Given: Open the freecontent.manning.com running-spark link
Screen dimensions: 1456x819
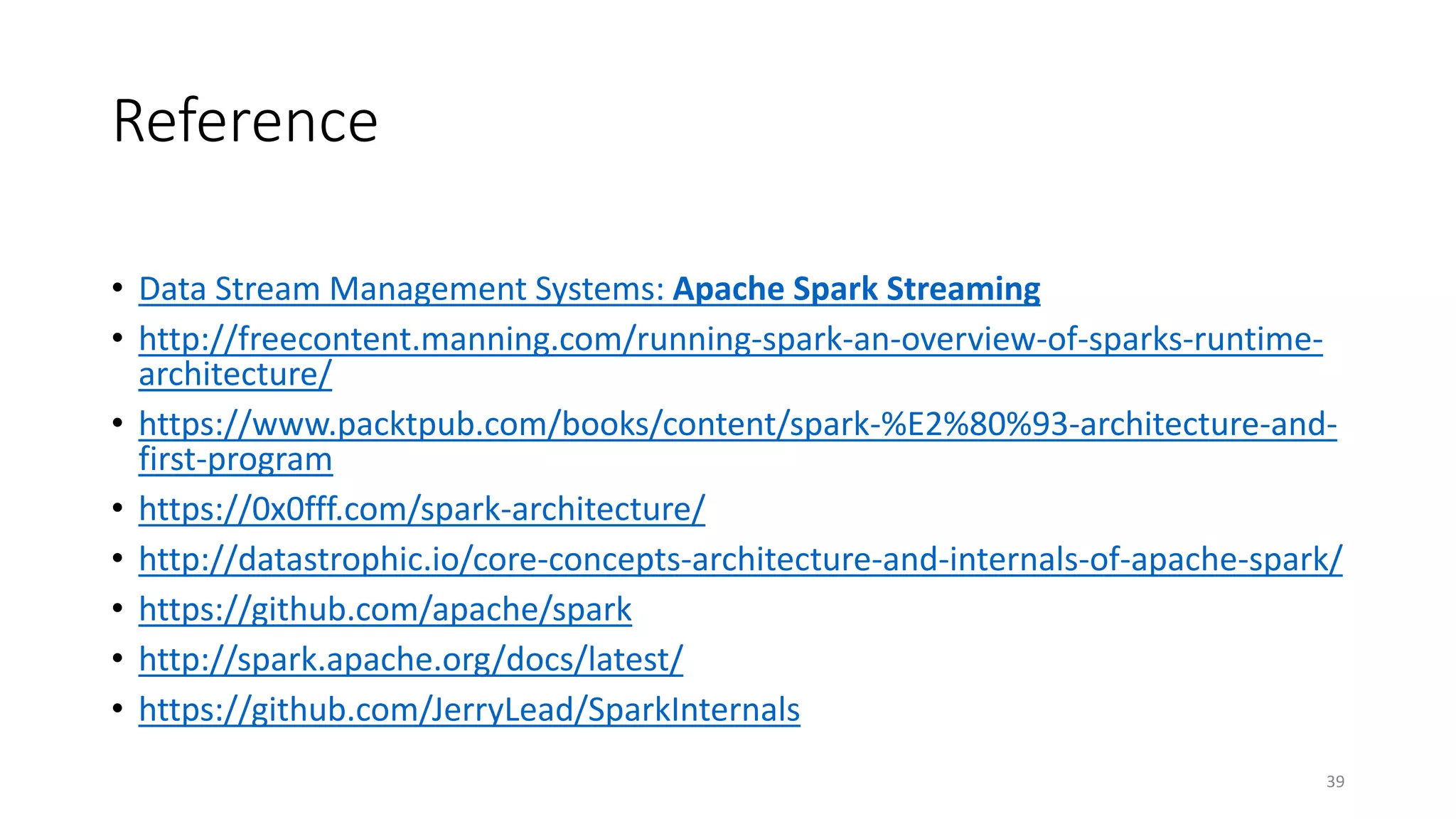Looking at the screenshot, I should tap(731, 356).
